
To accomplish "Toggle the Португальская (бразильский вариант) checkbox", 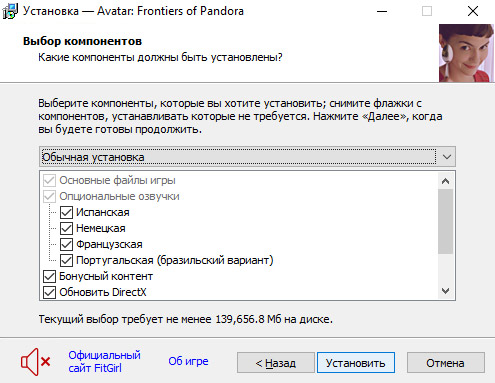I will click(66, 260).
